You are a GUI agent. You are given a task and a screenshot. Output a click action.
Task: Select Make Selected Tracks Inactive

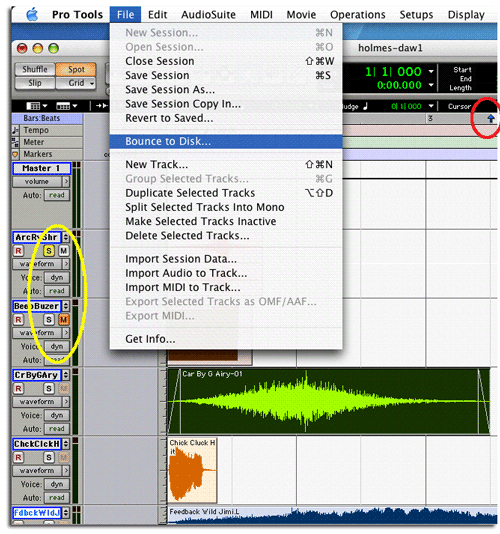226,221
